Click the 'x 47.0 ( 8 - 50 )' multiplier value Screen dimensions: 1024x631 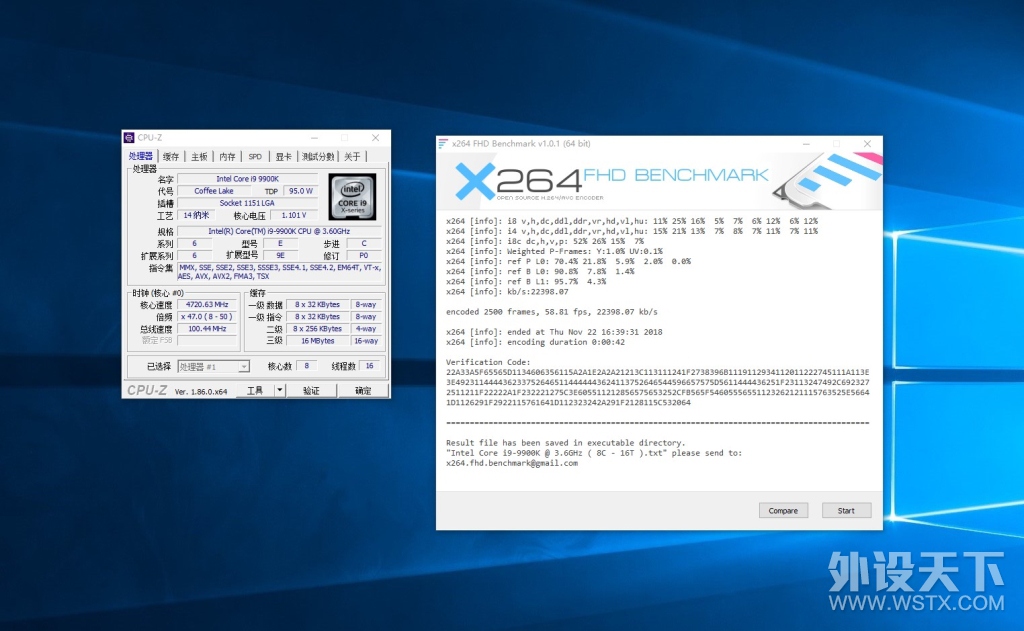click(x=207, y=317)
